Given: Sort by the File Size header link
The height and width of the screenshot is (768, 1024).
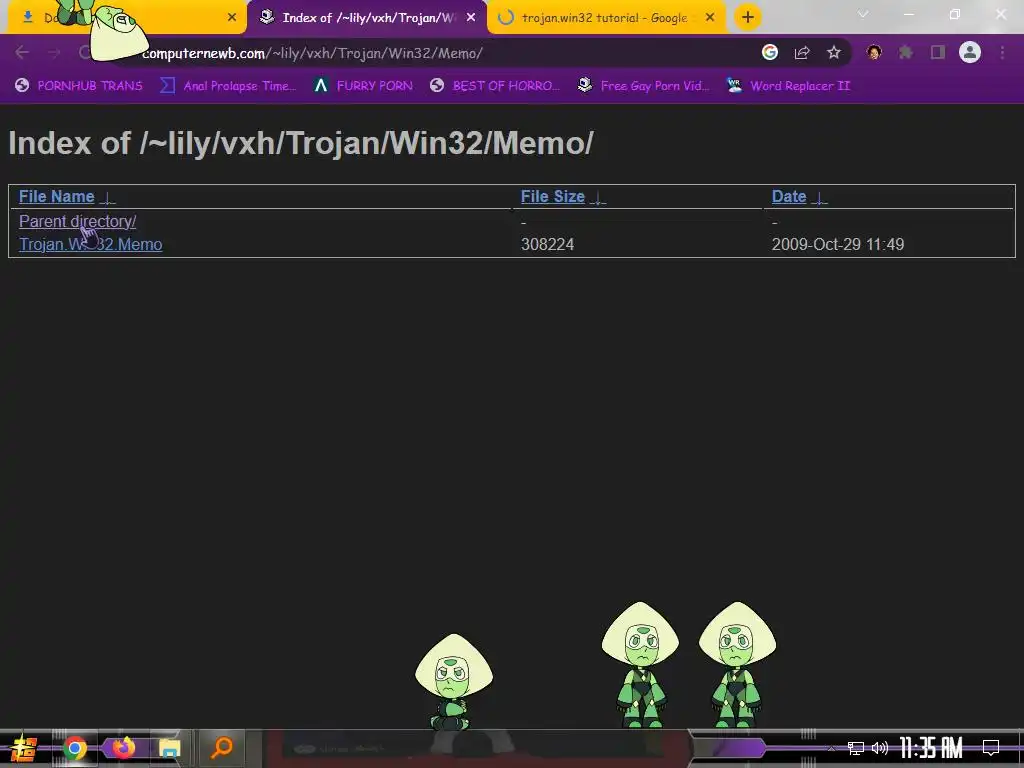Looking at the screenshot, I should (552, 197).
